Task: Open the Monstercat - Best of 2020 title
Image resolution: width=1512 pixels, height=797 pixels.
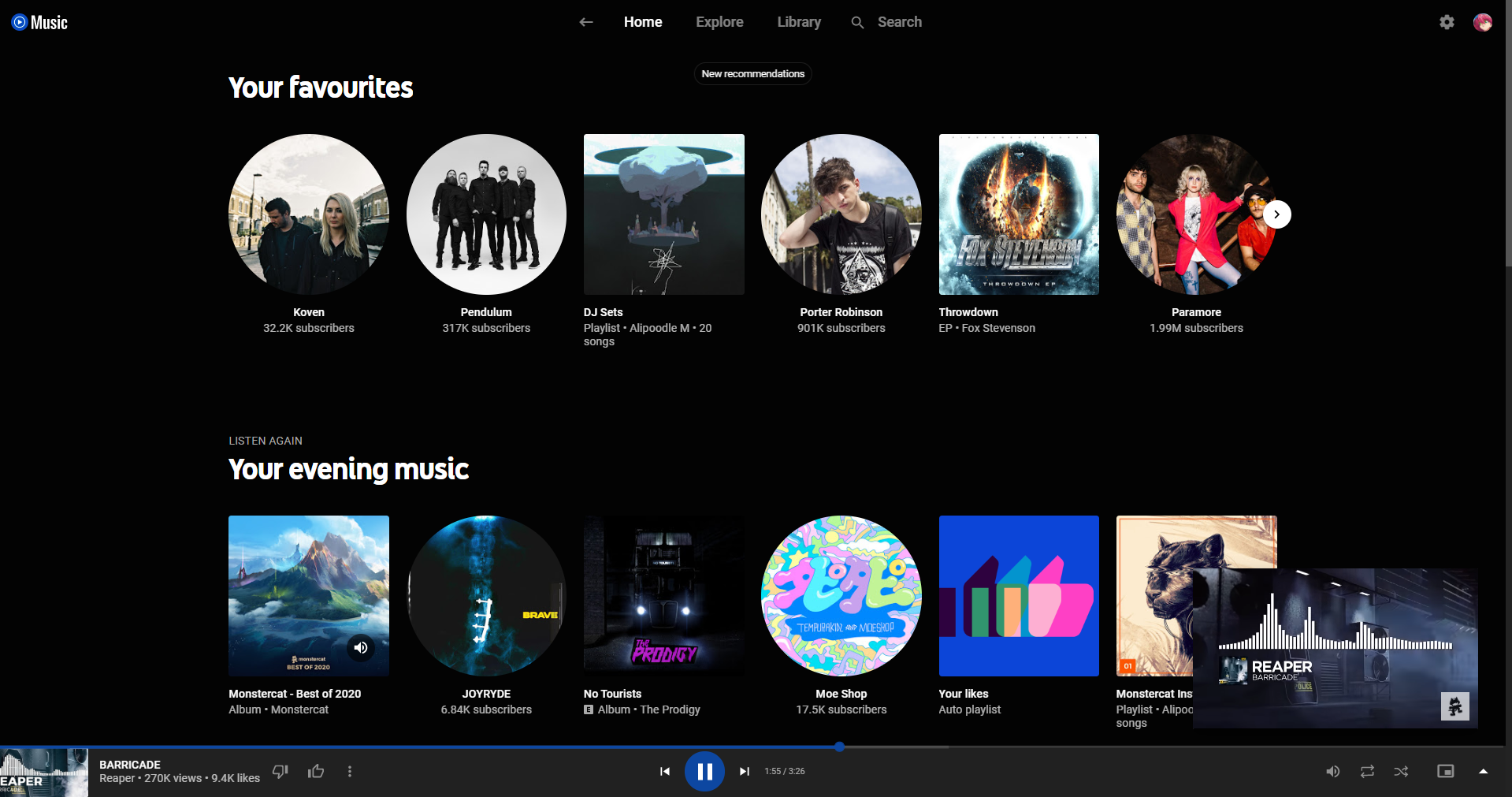Action: (x=295, y=694)
